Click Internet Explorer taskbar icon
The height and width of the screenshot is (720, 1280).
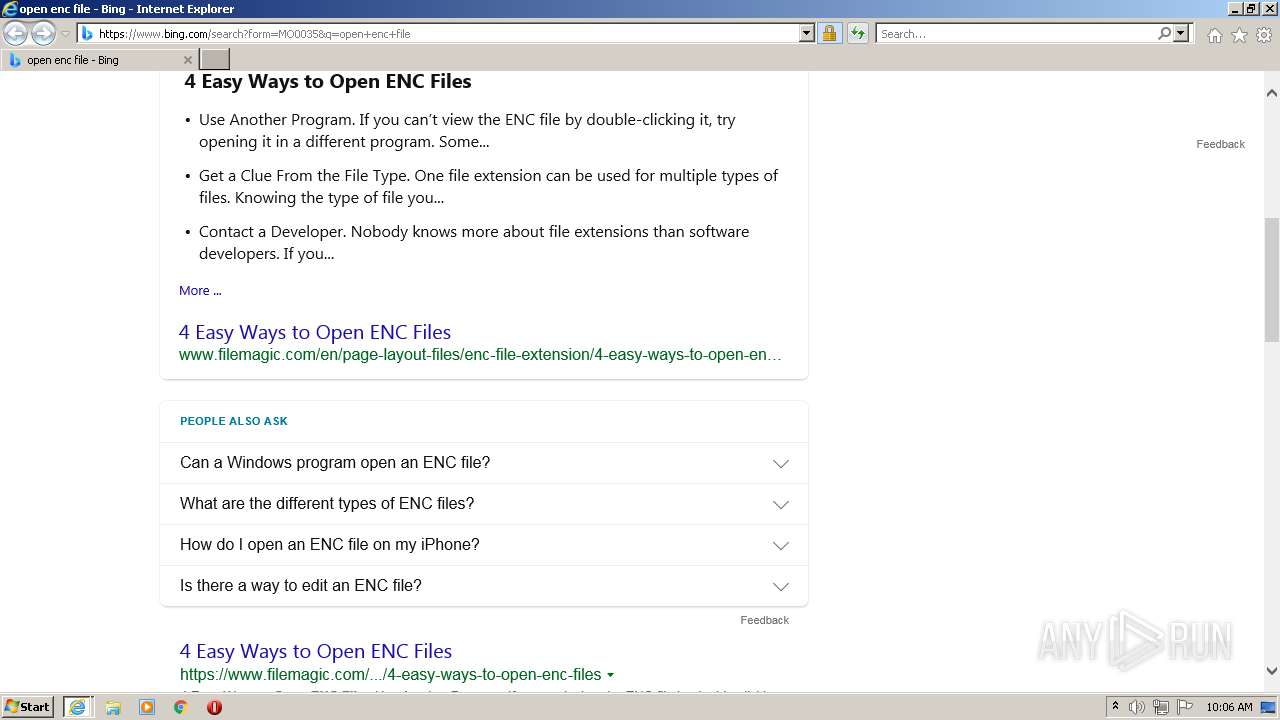coord(77,707)
